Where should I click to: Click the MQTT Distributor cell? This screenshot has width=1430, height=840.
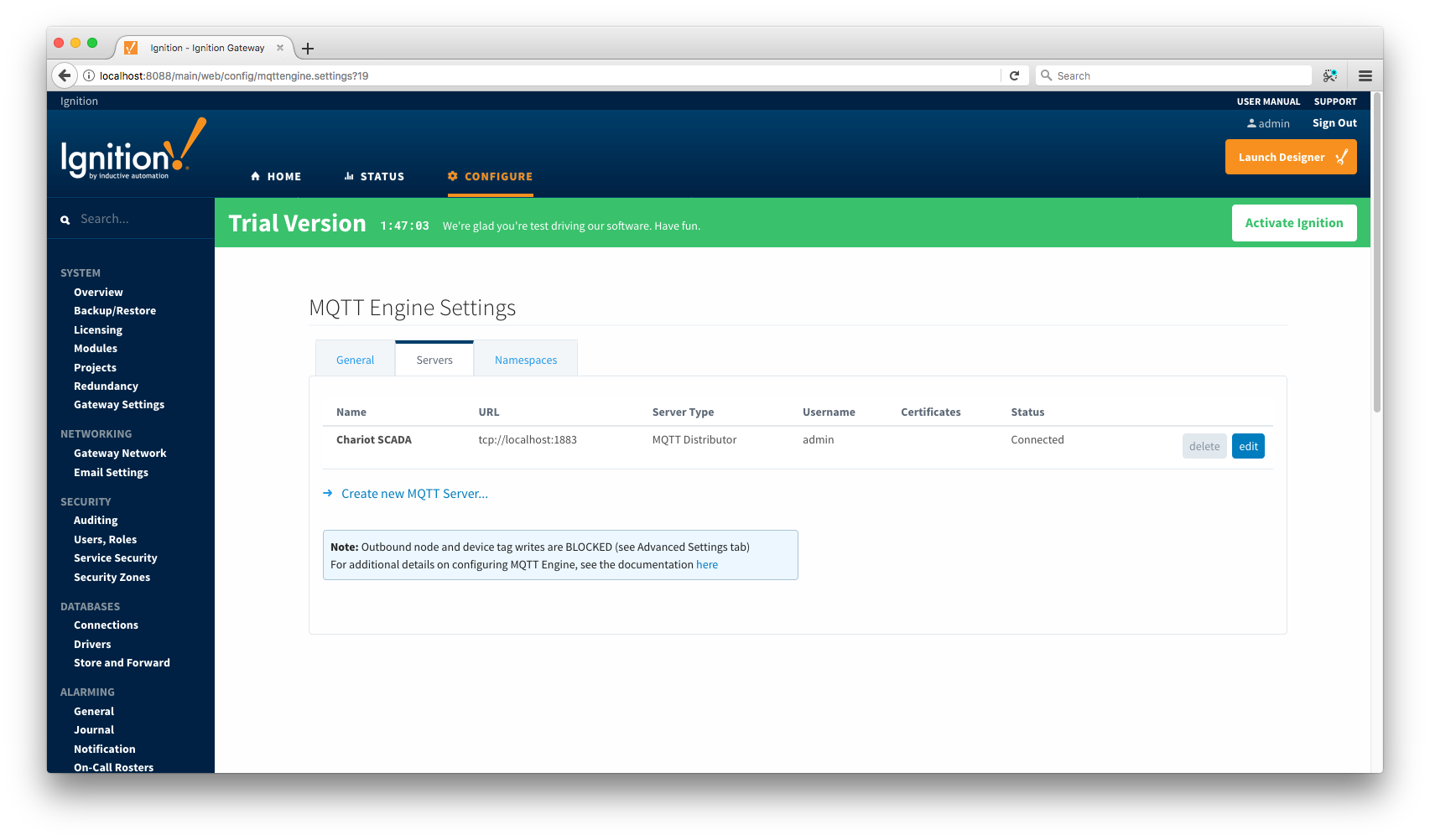click(x=694, y=440)
